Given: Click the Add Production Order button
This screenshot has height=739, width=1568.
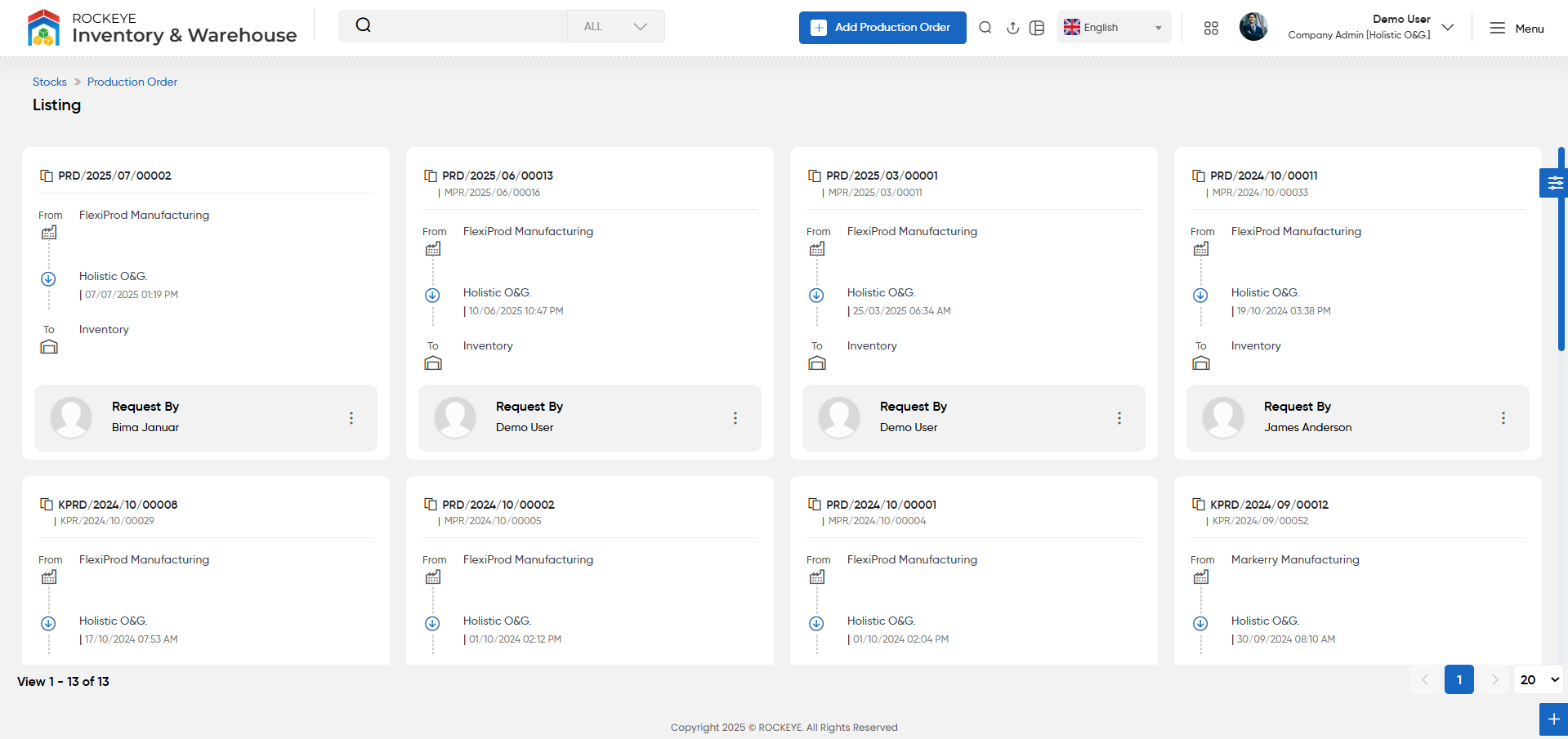Looking at the screenshot, I should pos(882,27).
